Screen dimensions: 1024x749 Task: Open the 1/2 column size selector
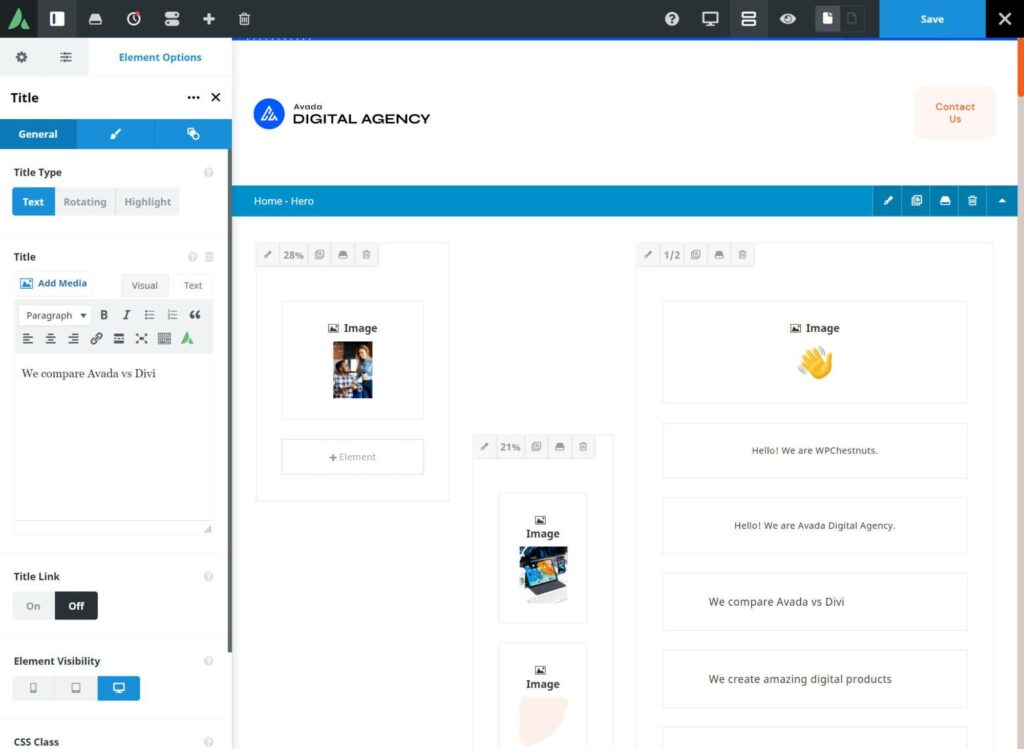point(672,255)
